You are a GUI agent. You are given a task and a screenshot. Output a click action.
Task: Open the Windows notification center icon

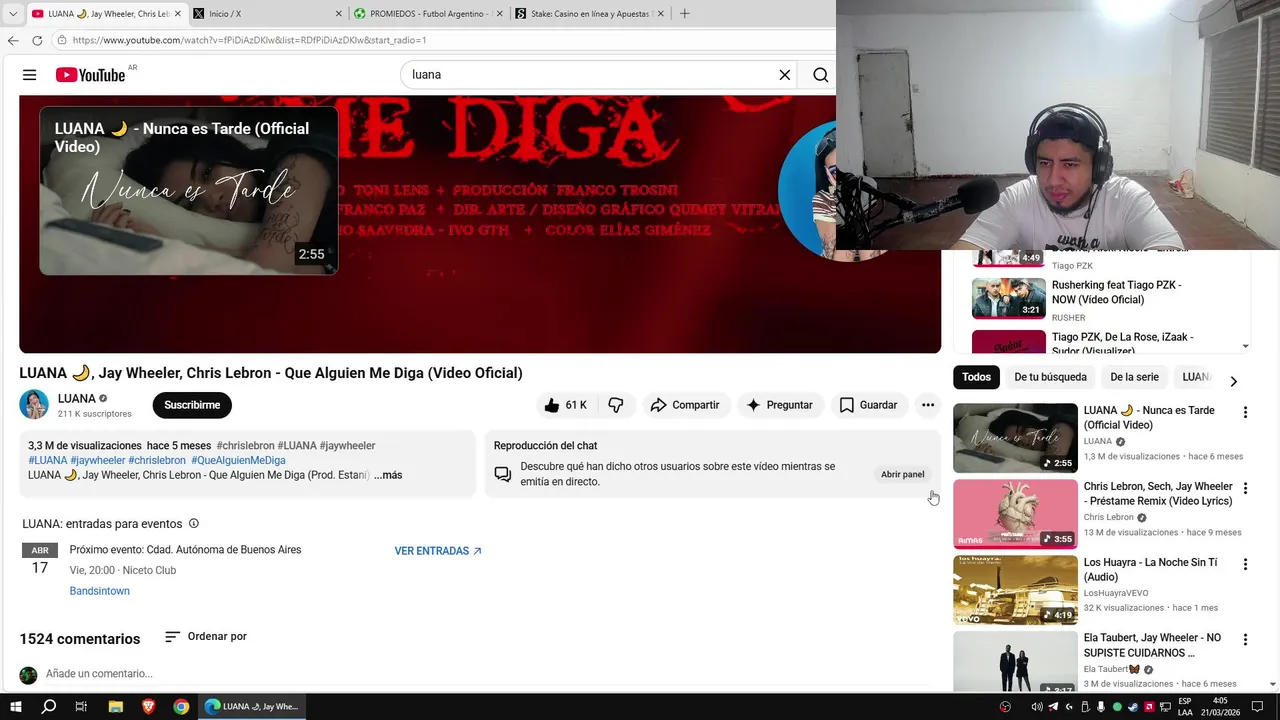tap(1258, 707)
